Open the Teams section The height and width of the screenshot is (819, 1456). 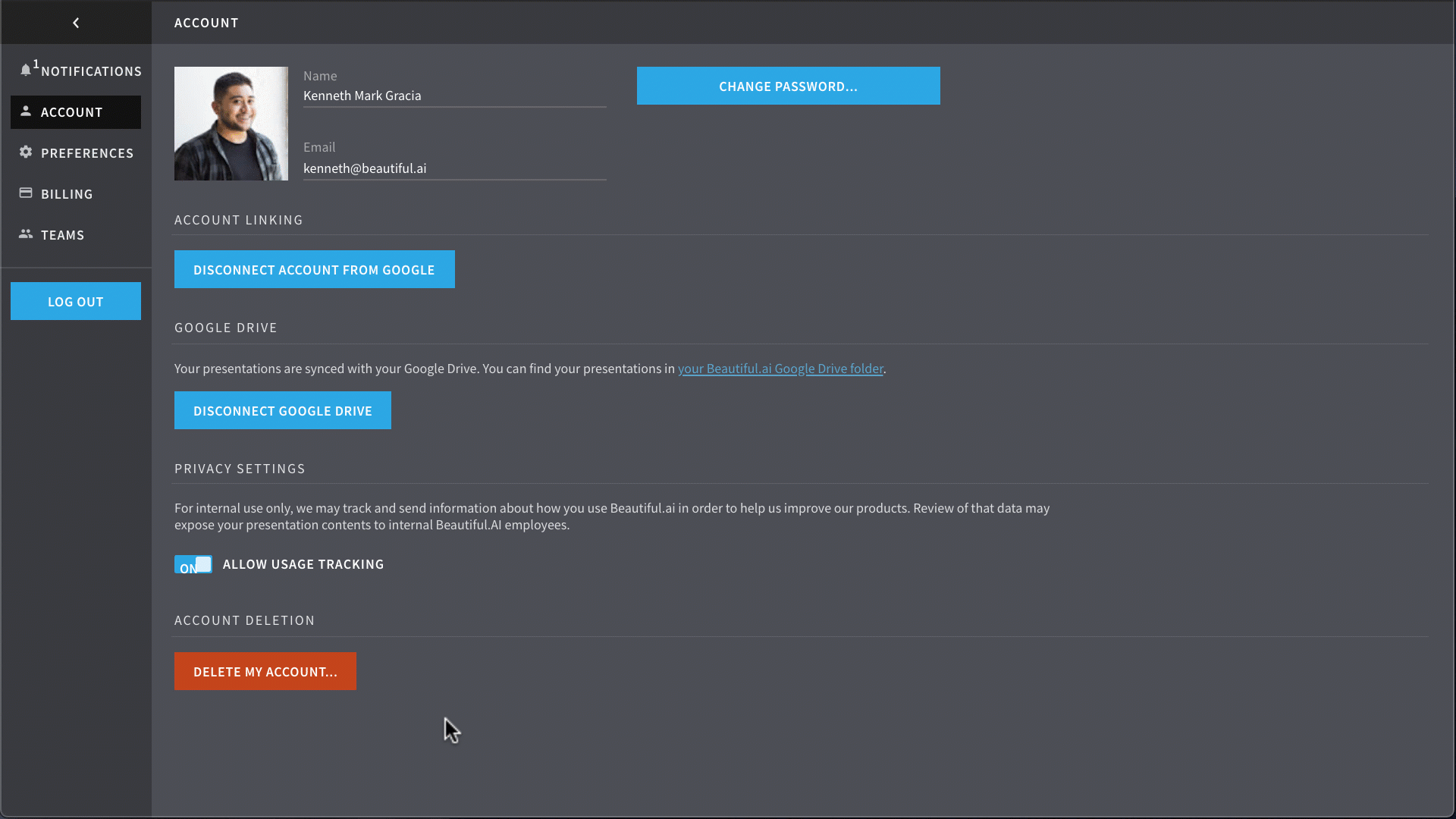(x=62, y=235)
